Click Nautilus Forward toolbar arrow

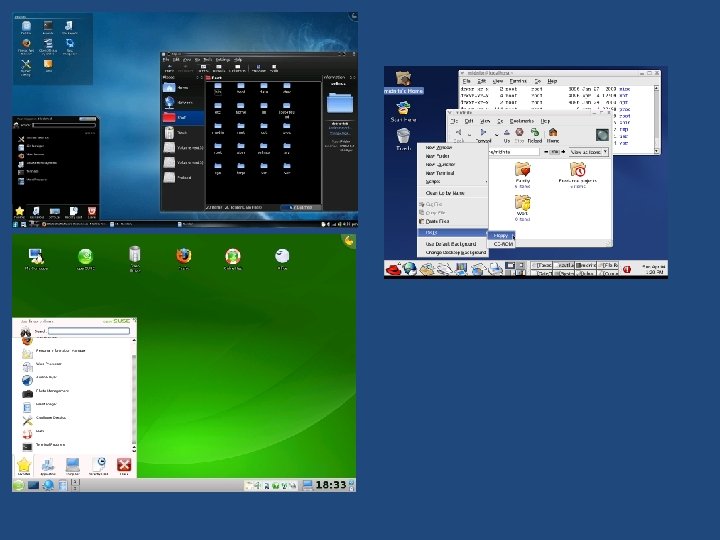(483, 132)
